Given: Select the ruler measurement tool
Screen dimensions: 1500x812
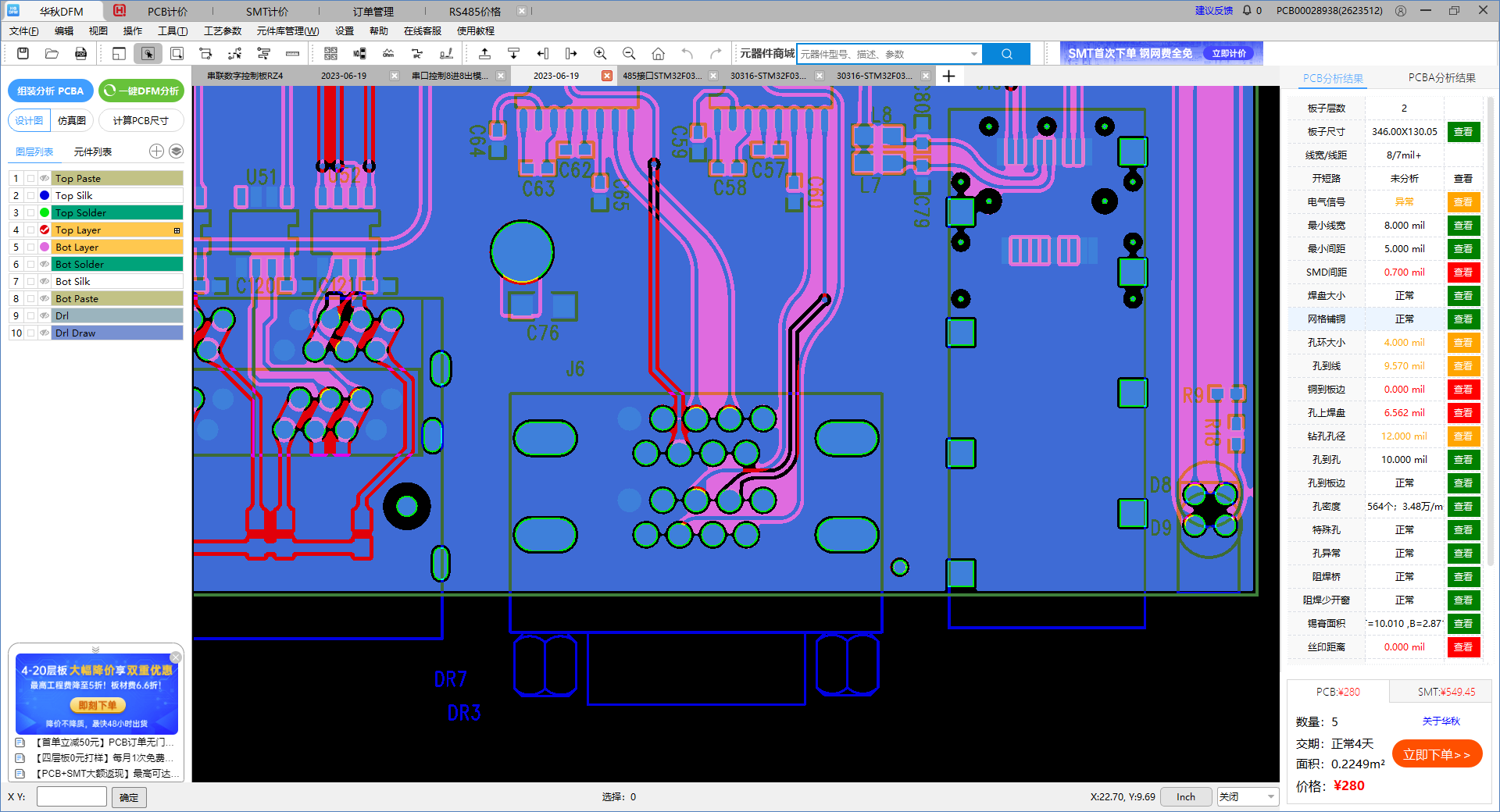Looking at the screenshot, I should (292, 54).
